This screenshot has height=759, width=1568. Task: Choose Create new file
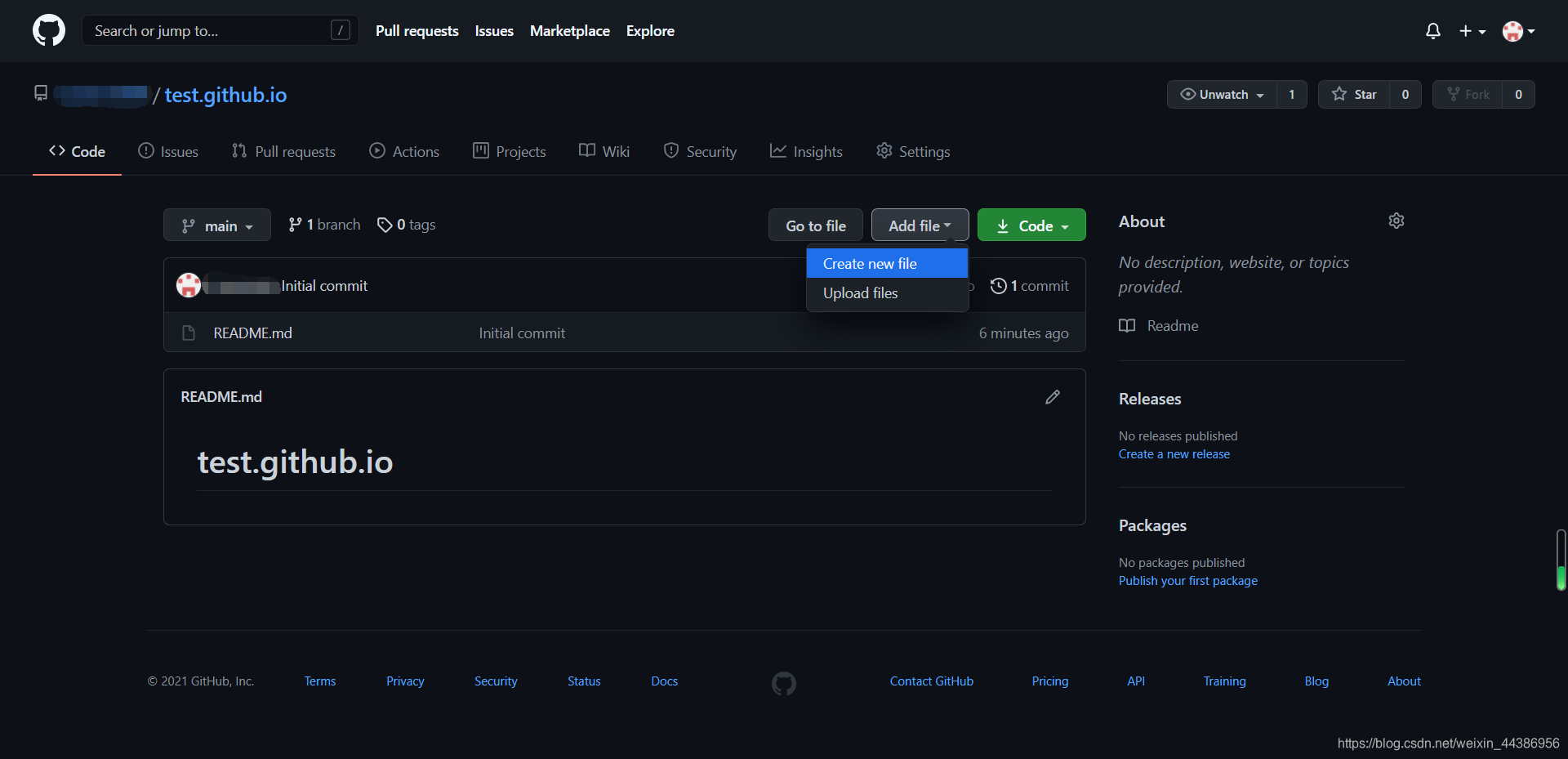point(888,264)
